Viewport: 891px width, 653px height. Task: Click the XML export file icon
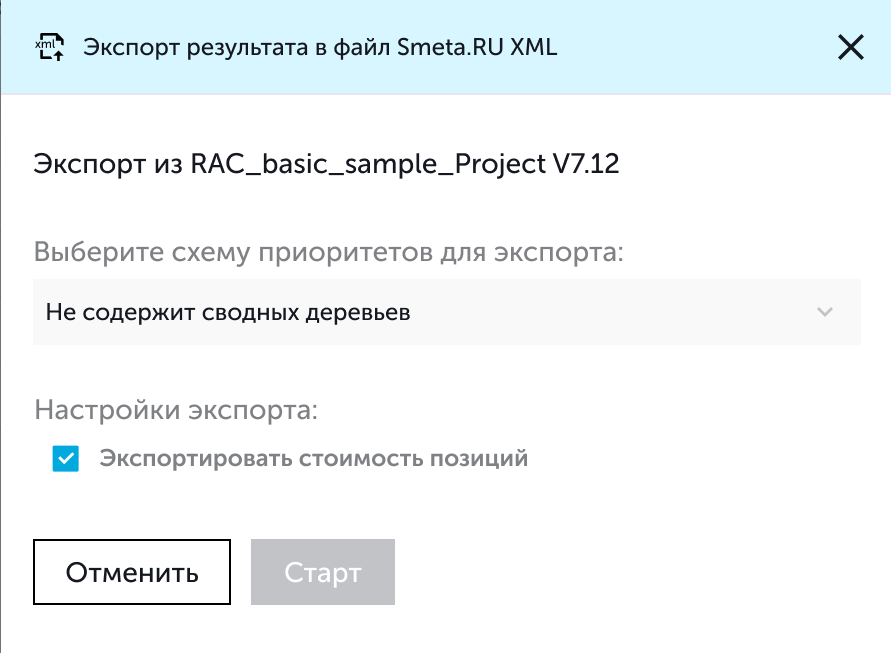pyautogui.click(x=49, y=47)
